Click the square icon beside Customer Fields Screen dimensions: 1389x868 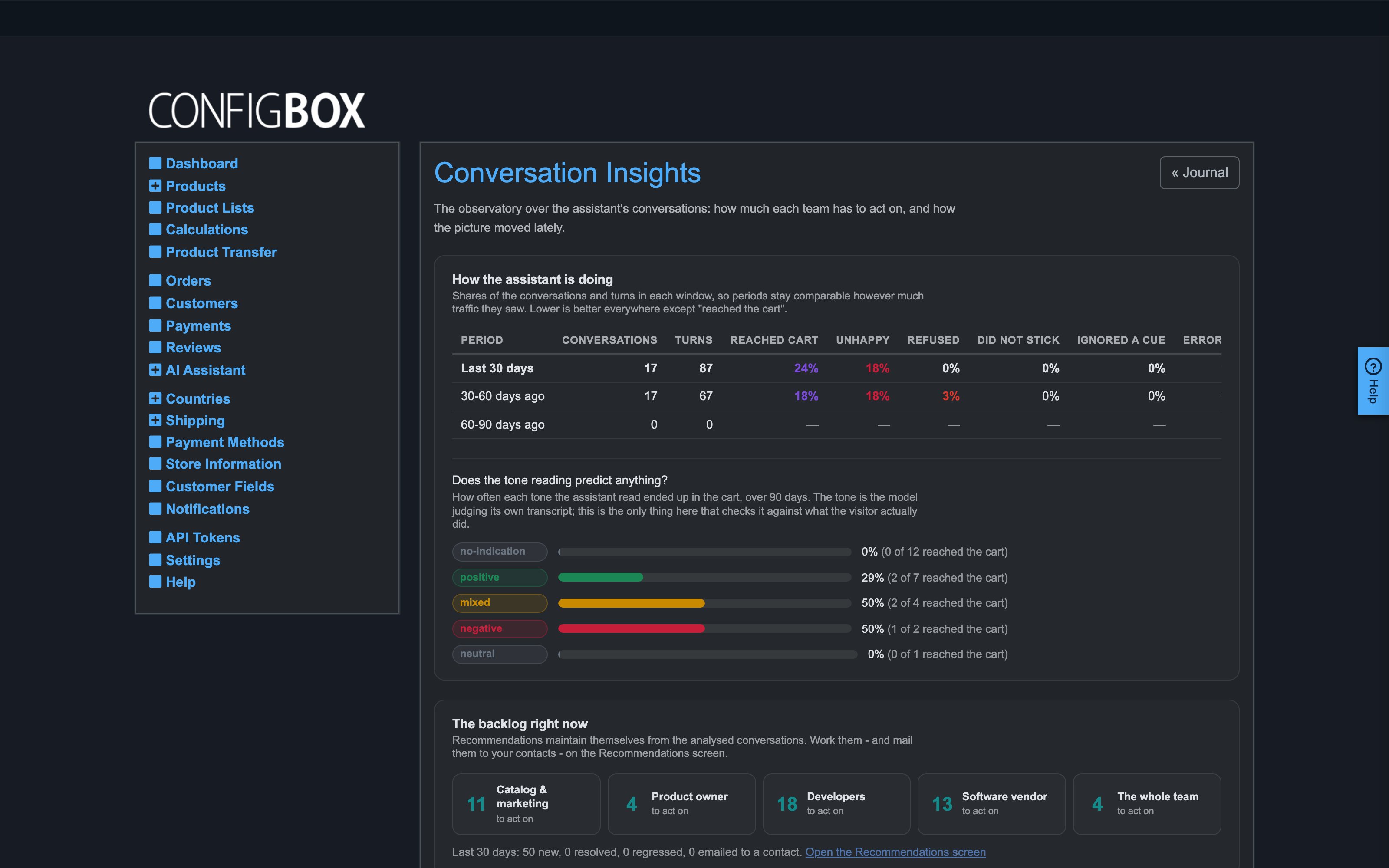click(x=155, y=486)
